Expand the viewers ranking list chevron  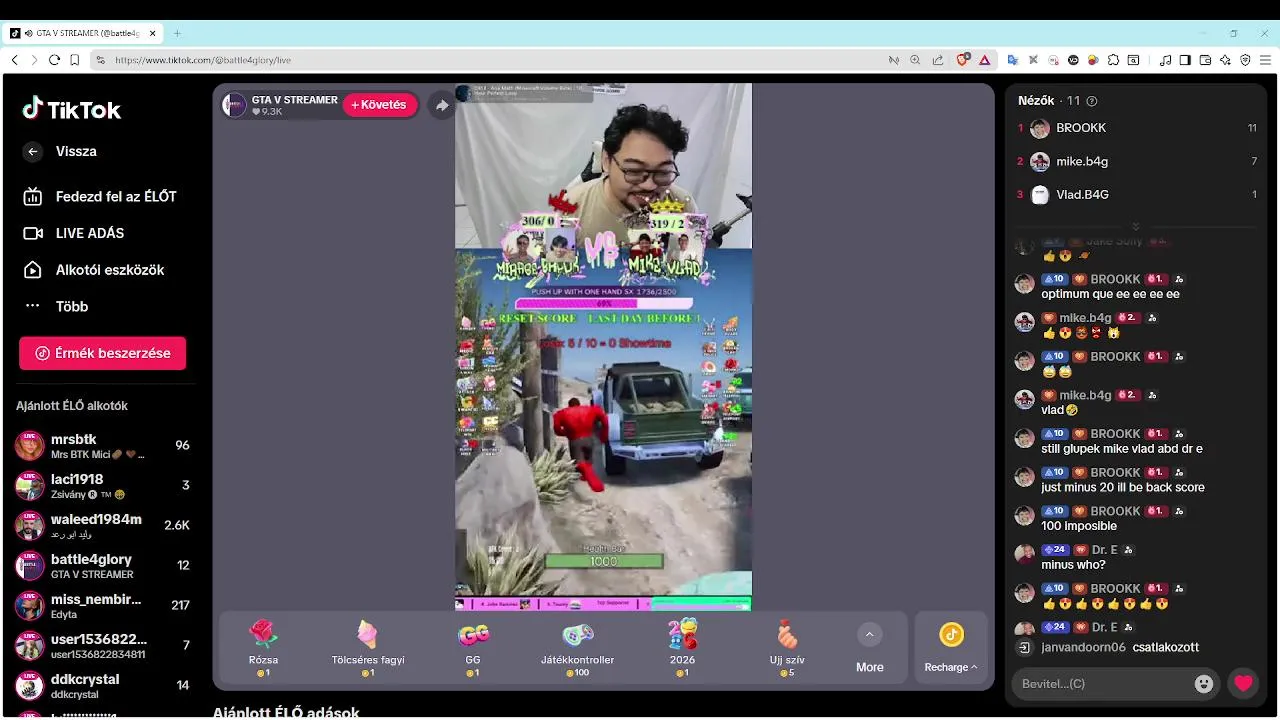[x=1136, y=226]
